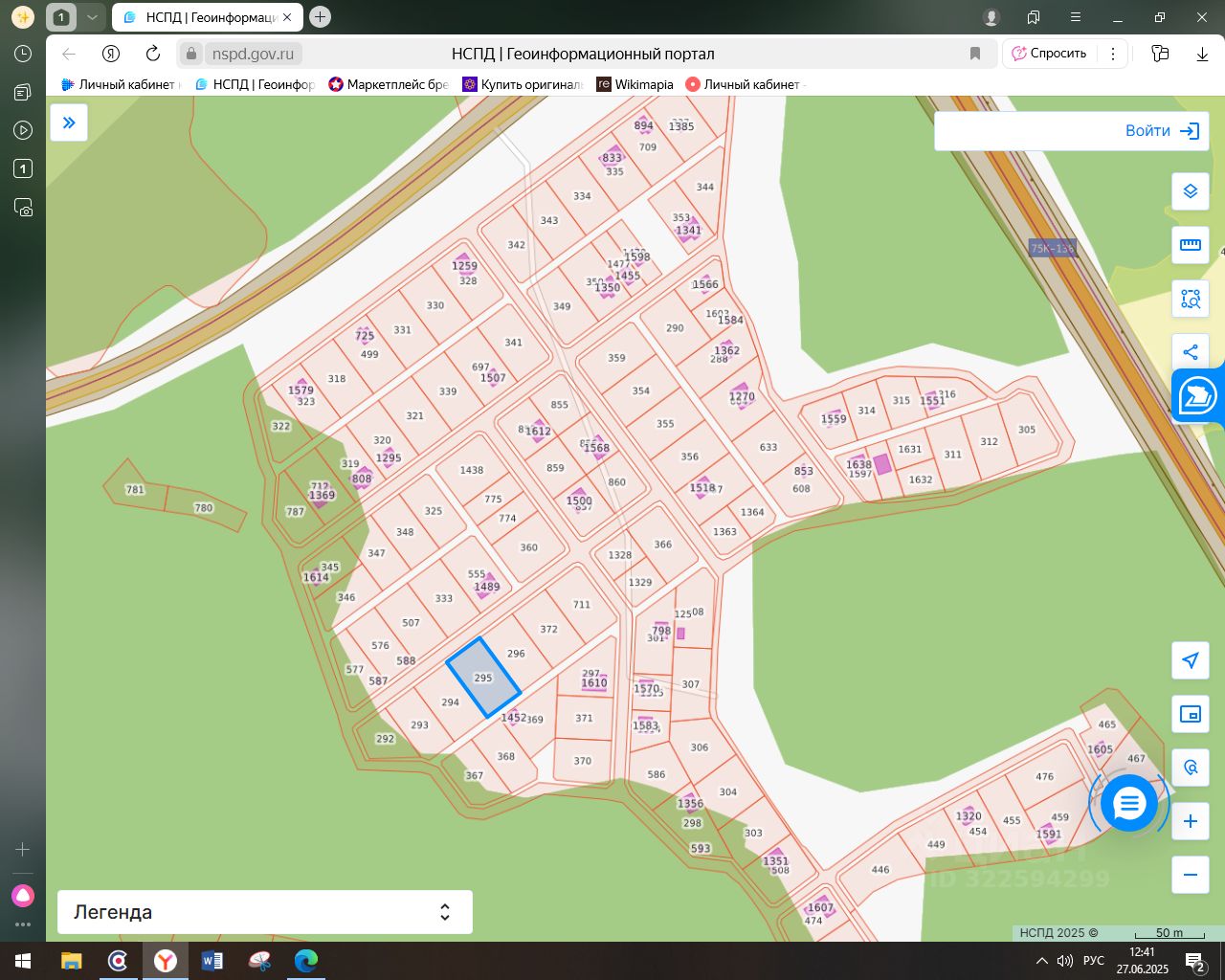Viewport: 1225px width, 980px height.
Task: Expand the left sidebar panel
Action: tap(69, 122)
